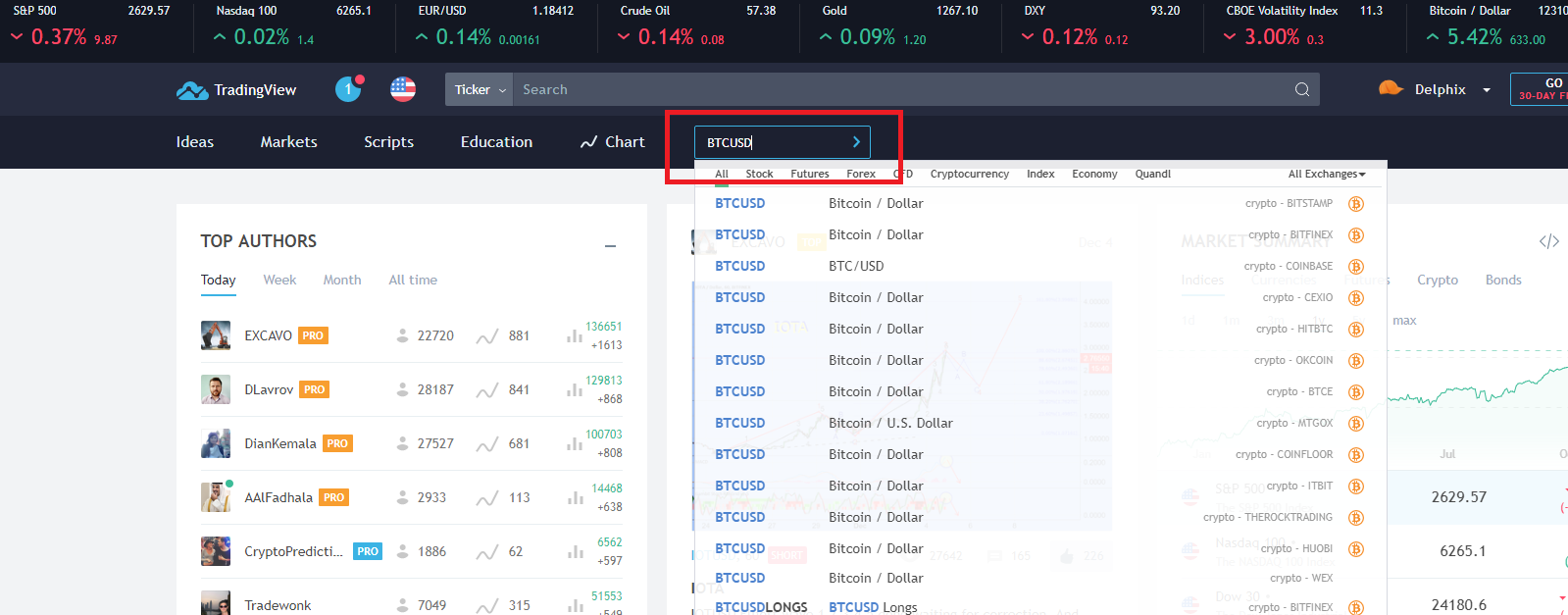The image size is (1568, 615).
Task: Click the arrow button in BTCUSD input
Action: point(856,142)
